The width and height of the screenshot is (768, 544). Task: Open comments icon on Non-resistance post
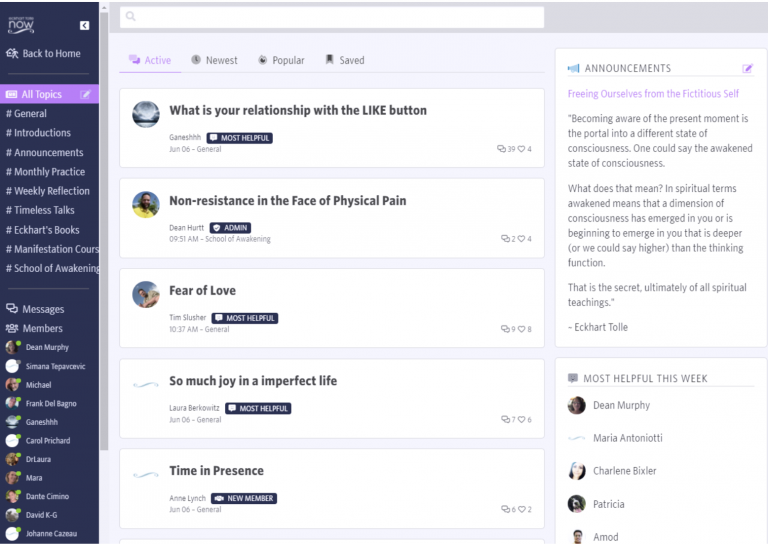point(505,239)
